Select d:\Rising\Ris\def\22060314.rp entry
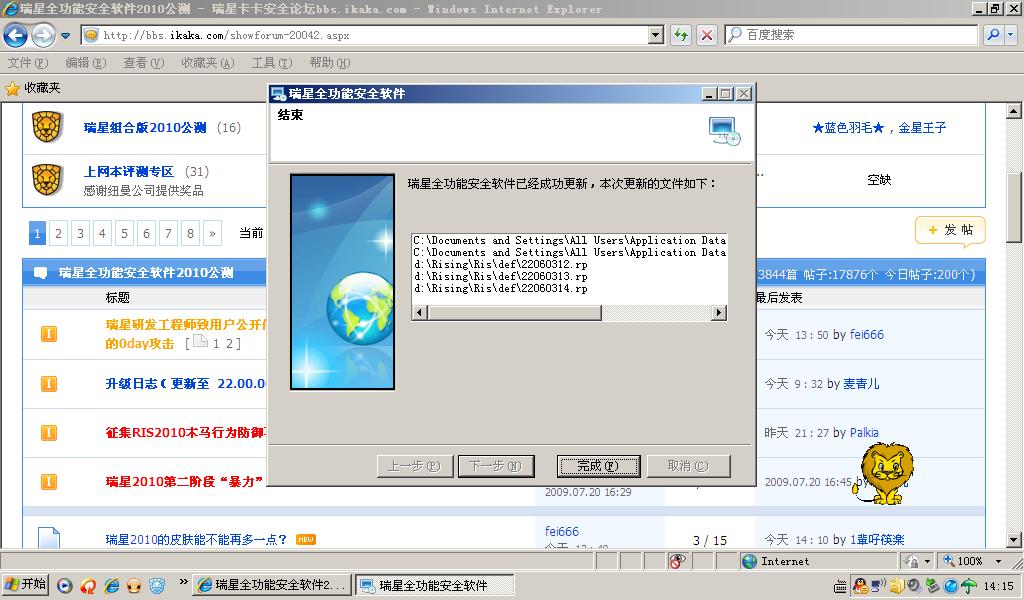The width and height of the screenshot is (1024, 600). tap(500, 289)
